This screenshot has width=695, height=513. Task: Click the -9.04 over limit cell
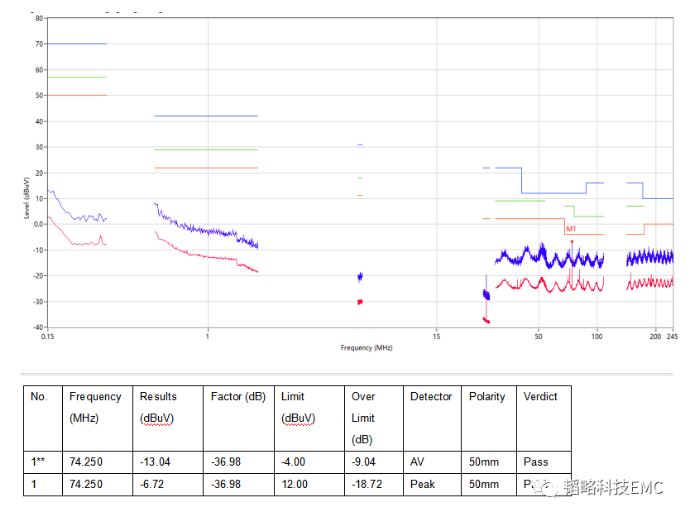(x=364, y=462)
